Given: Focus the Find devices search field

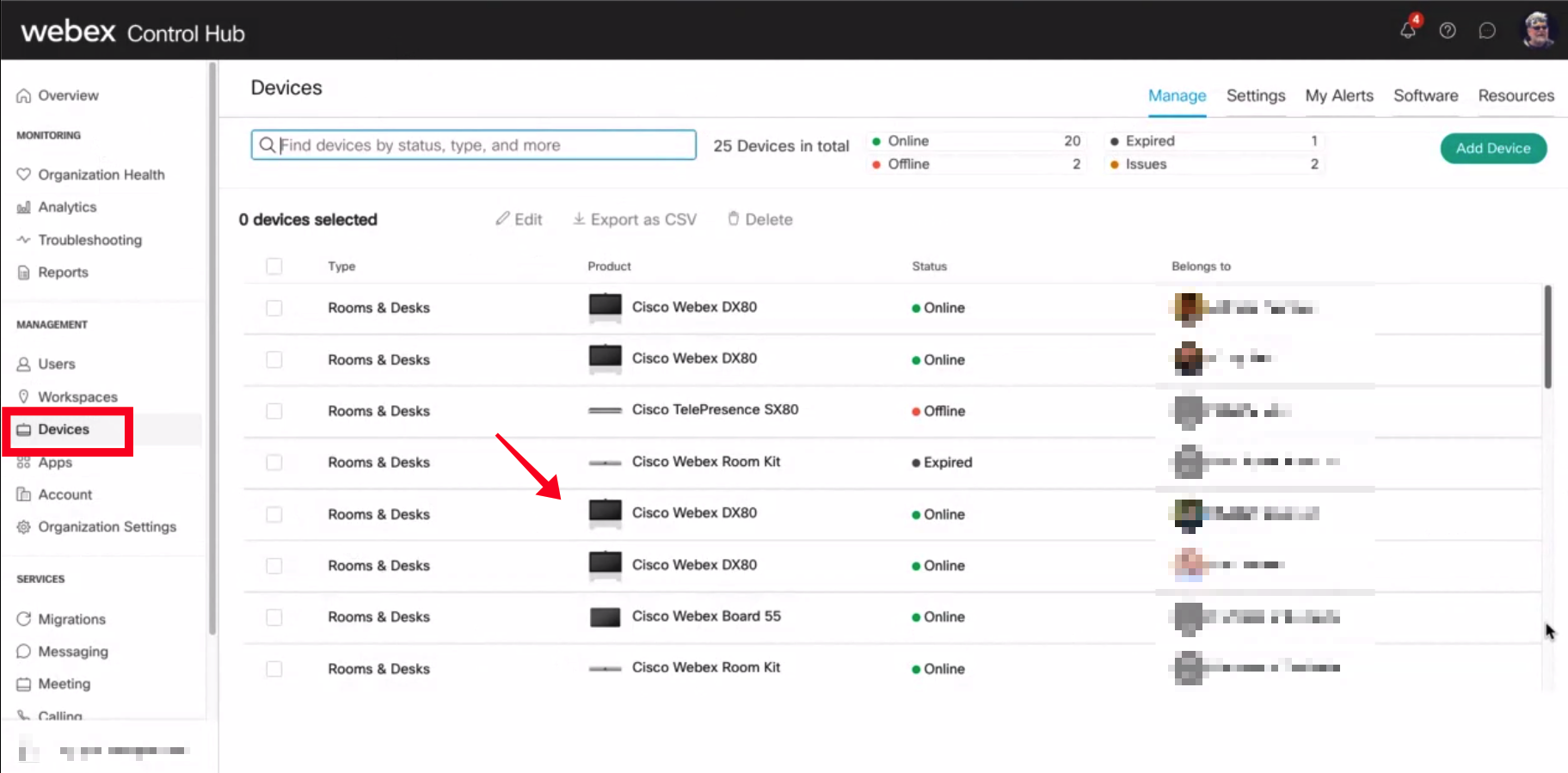Looking at the screenshot, I should click(x=474, y=145).
